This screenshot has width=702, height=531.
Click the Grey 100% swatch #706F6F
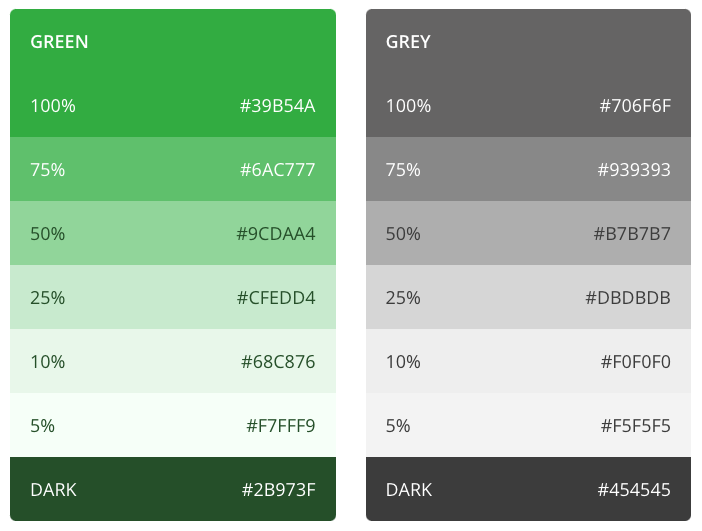(x=528, y=106)
